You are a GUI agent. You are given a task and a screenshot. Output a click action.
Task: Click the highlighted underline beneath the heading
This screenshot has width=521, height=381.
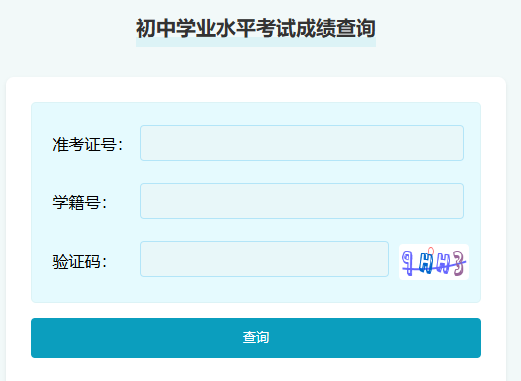(x=256, y=43)
